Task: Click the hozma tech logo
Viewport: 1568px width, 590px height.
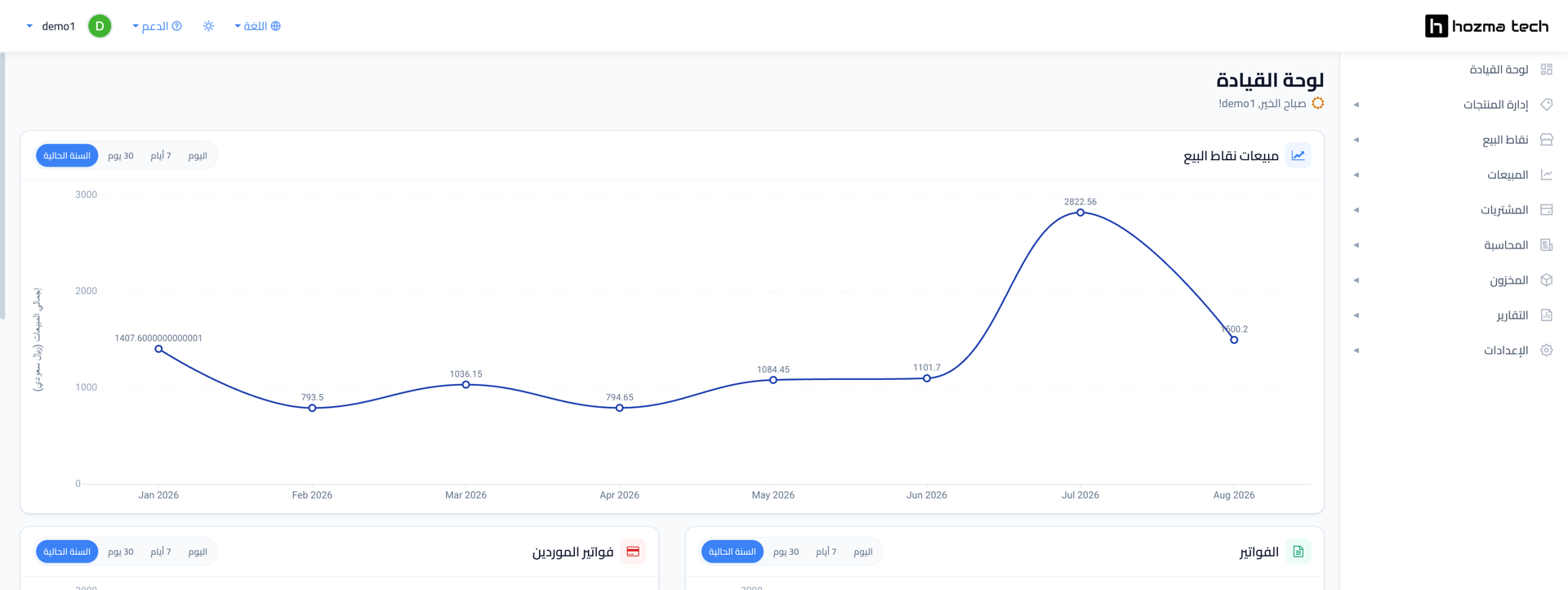Action: (x=1486, y=26)
